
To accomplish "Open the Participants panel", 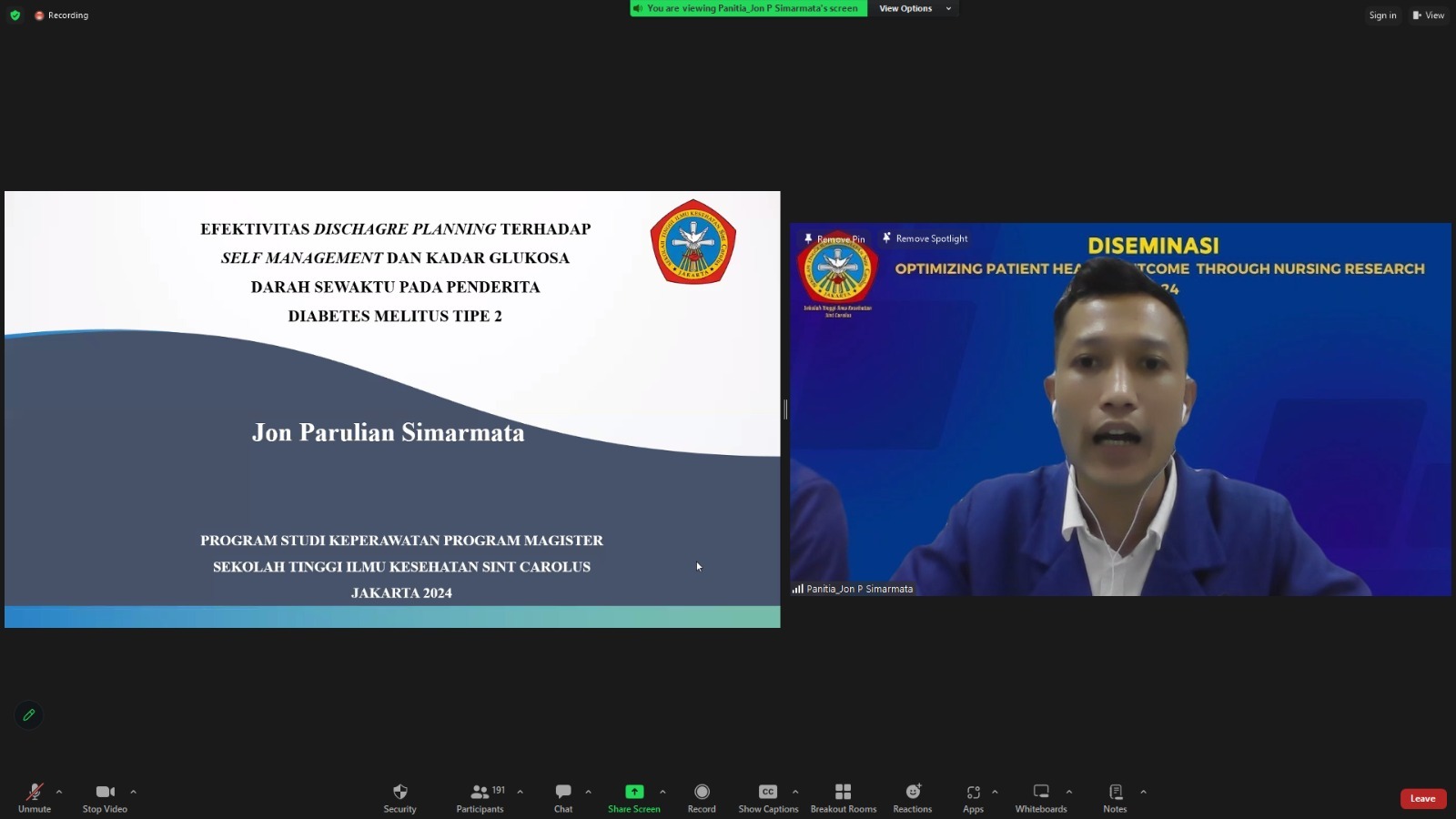I will [480, 793].
